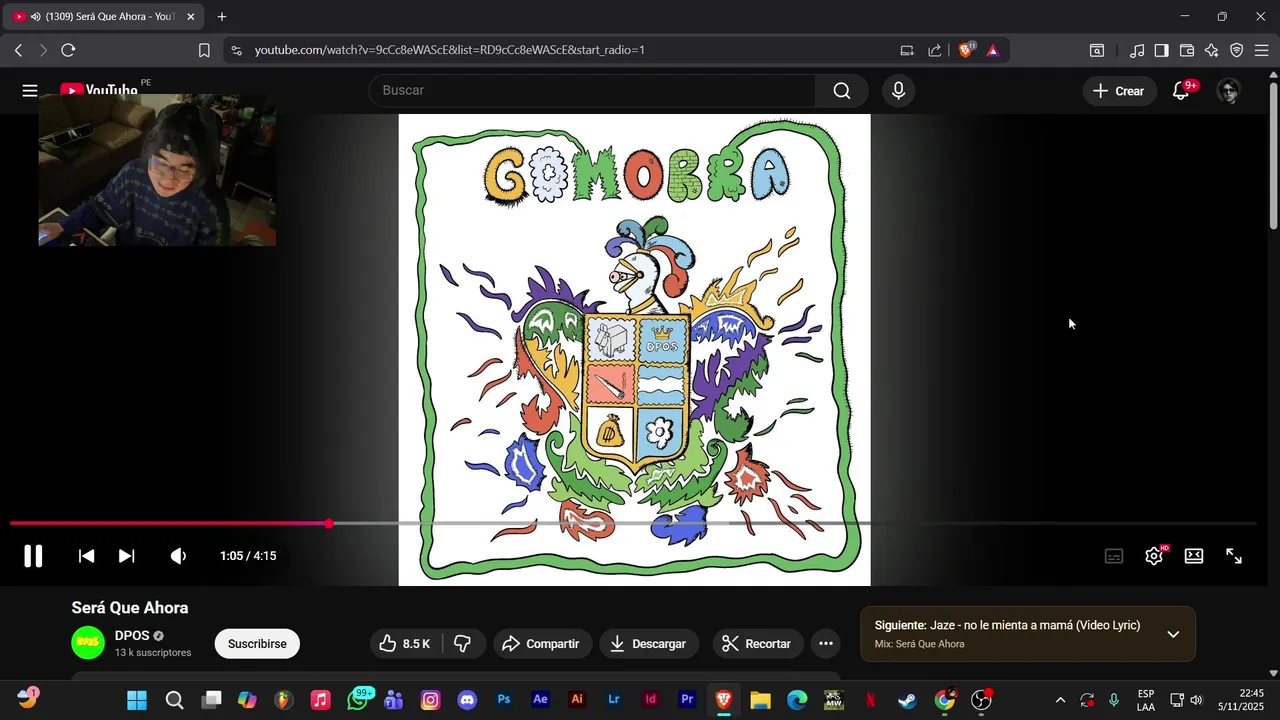Open the DPOS channel name link
The image size is (1280, 720).
132,635
